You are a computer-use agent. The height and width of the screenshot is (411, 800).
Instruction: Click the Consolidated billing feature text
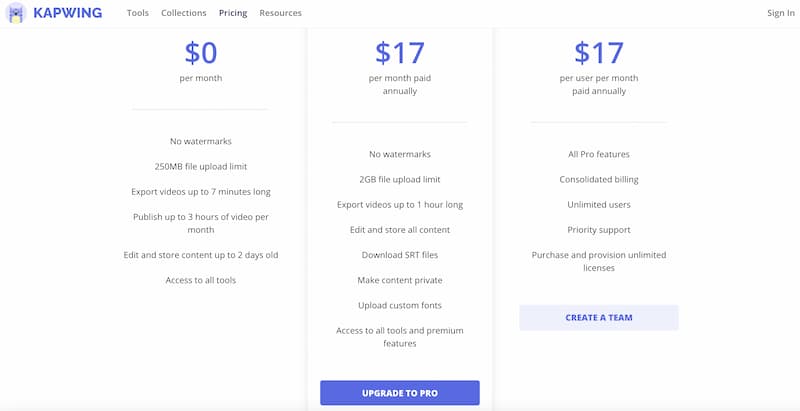[x=598, y=179]
